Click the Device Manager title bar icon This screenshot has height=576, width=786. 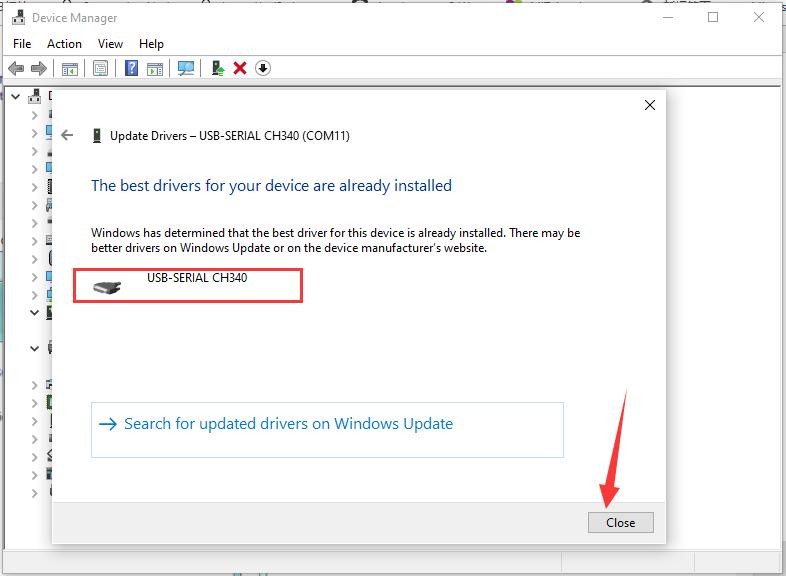[x=19, y=18]
